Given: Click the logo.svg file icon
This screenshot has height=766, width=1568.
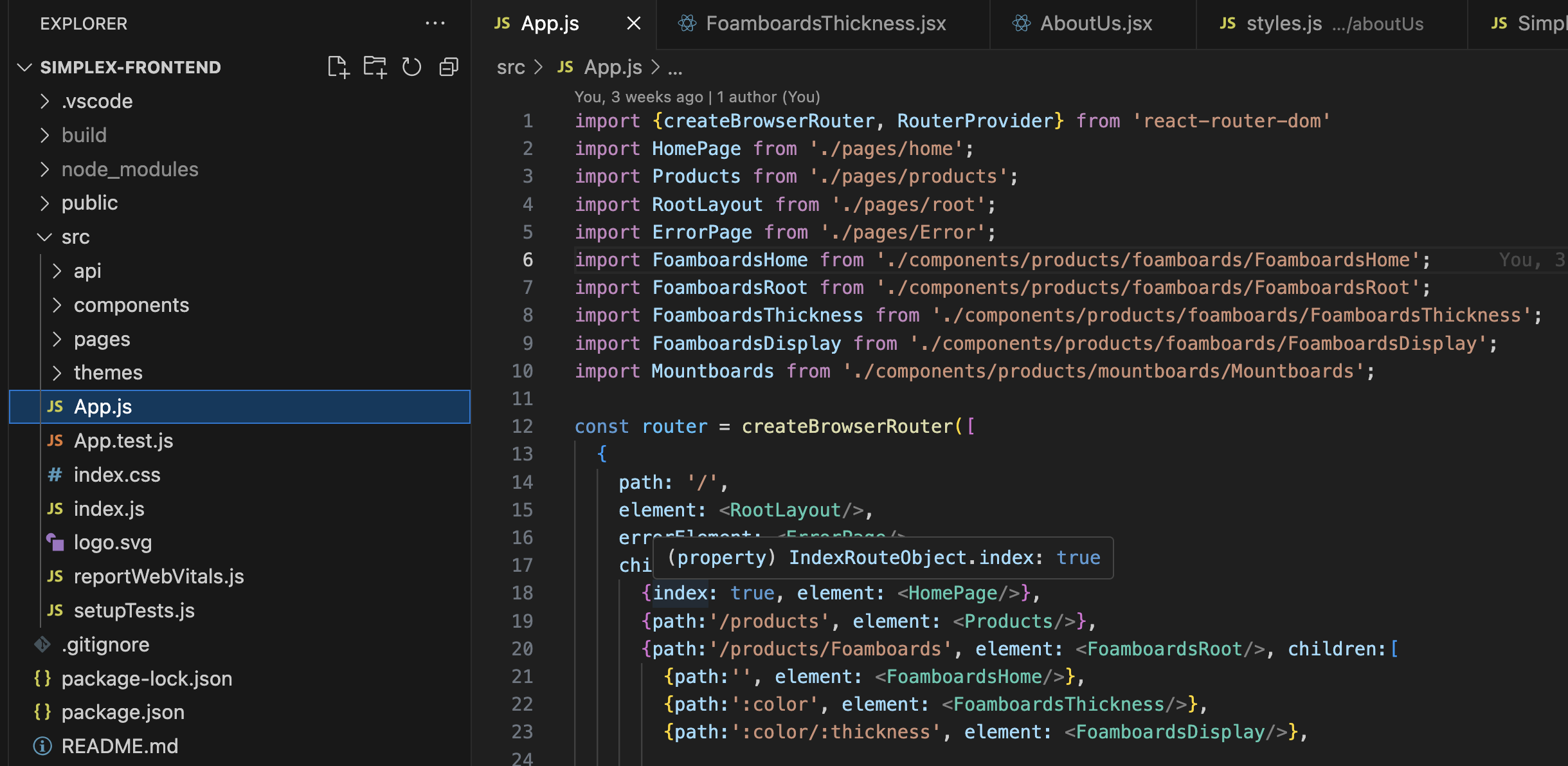Looking at the screenshot, I should (55, 543).
